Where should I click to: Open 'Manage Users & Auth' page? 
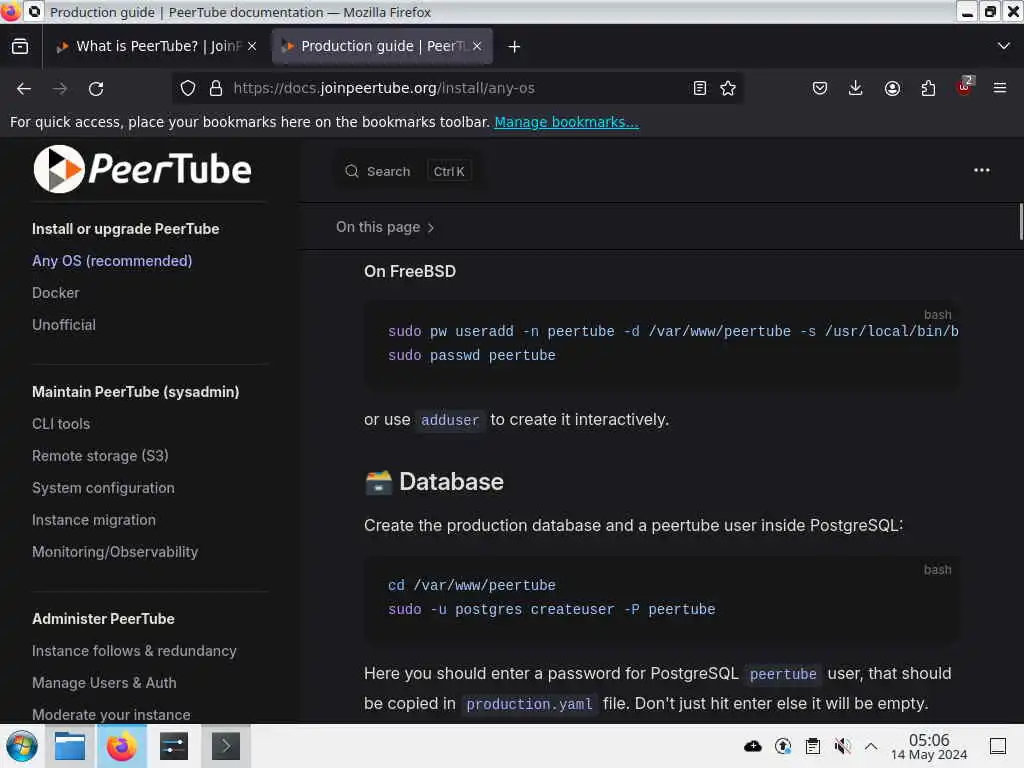tap(104, 683)
